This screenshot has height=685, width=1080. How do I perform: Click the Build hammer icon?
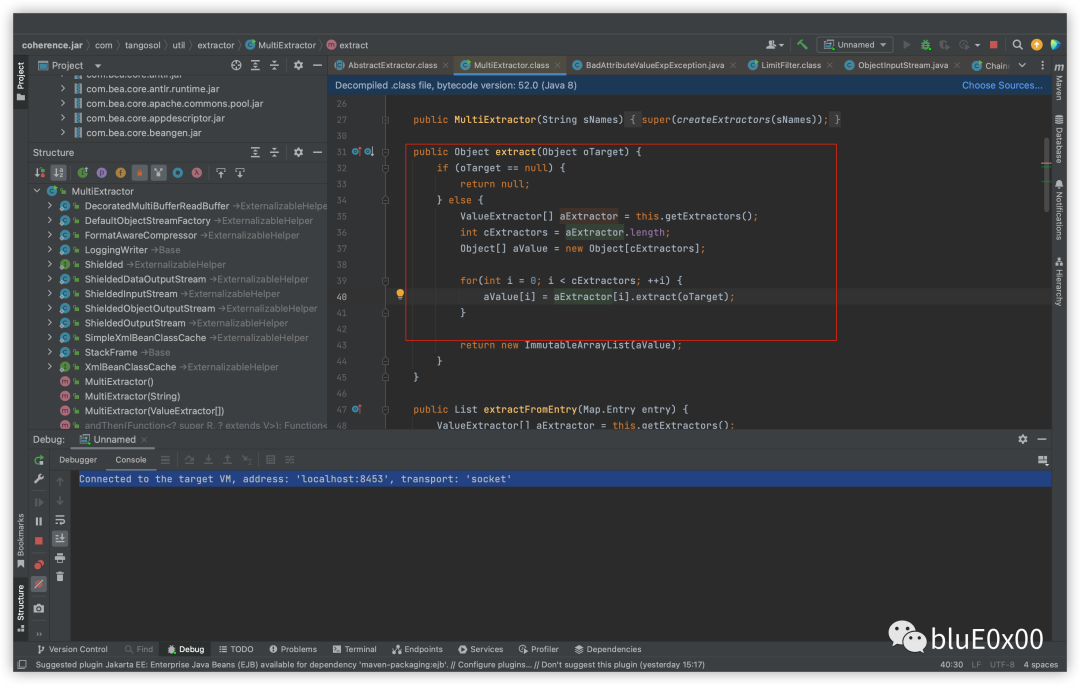[802, 45]
